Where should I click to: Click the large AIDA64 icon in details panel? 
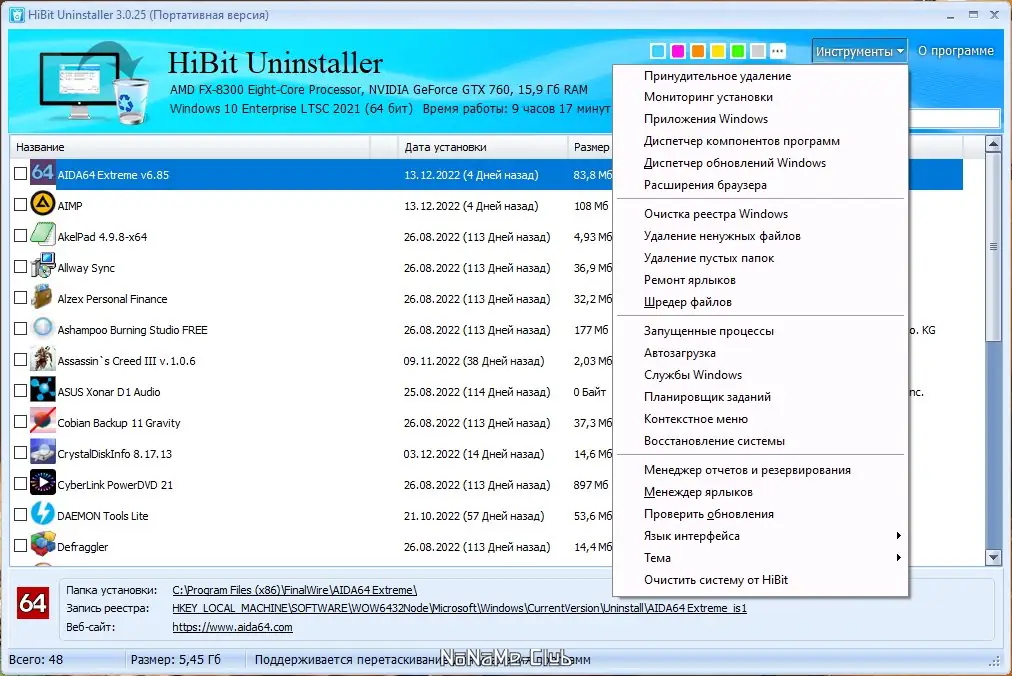click(33, 603)
